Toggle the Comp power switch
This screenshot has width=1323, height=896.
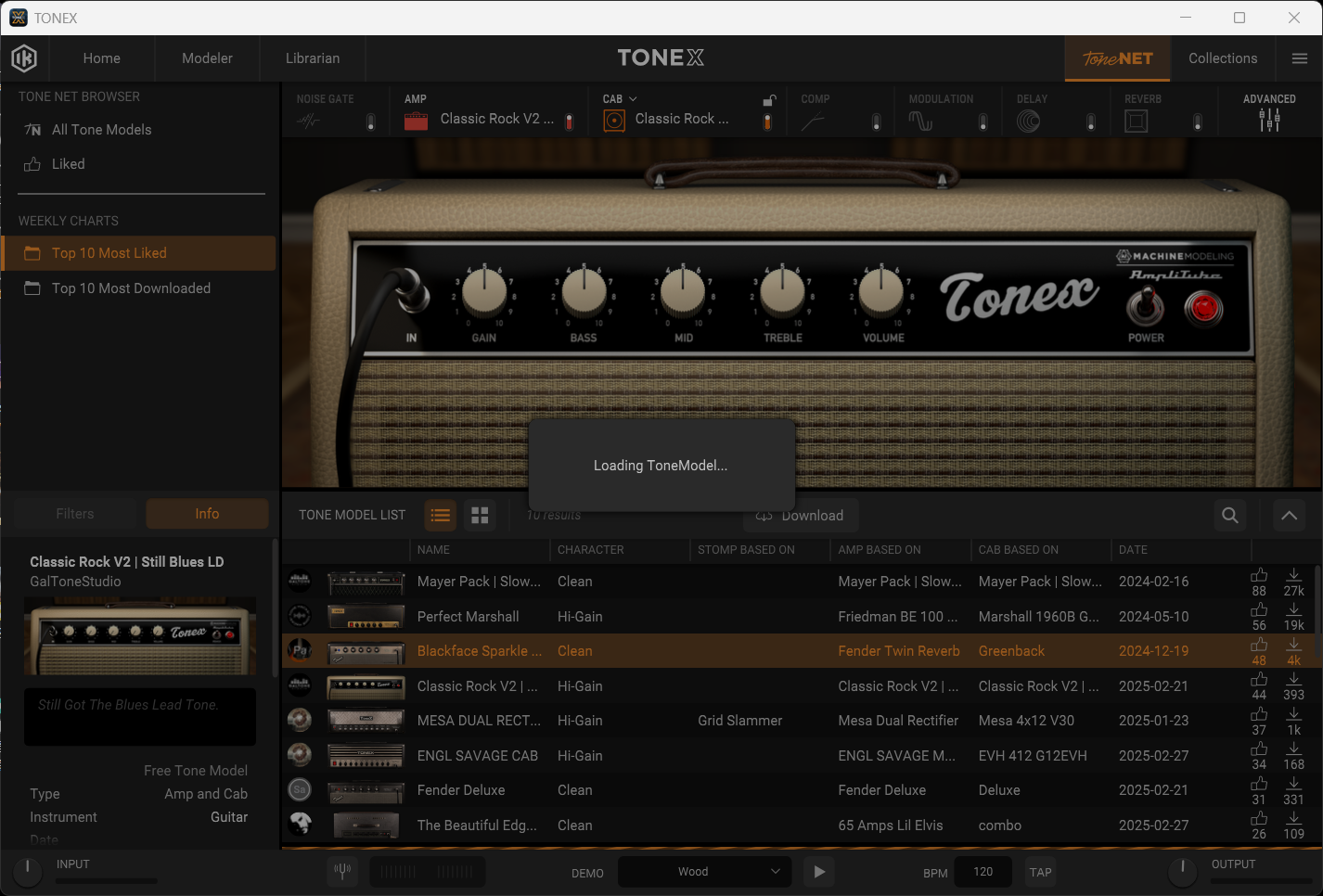876,122
